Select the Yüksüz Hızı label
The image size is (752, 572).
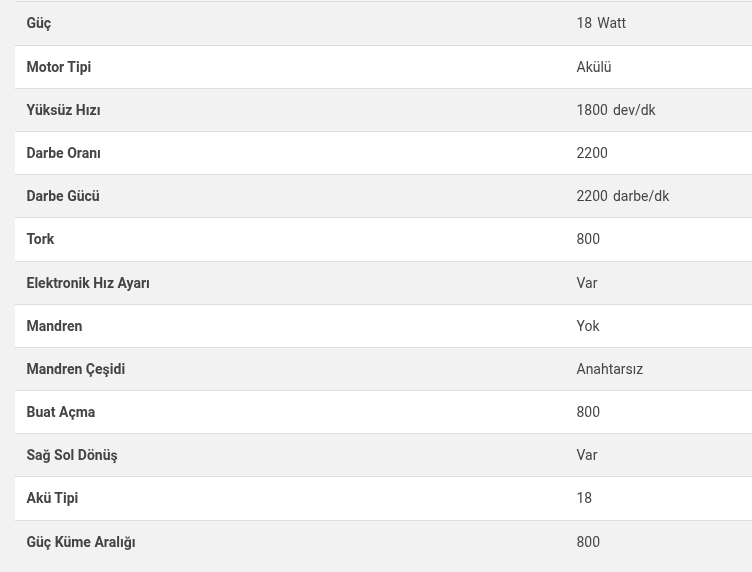point(63,110)
